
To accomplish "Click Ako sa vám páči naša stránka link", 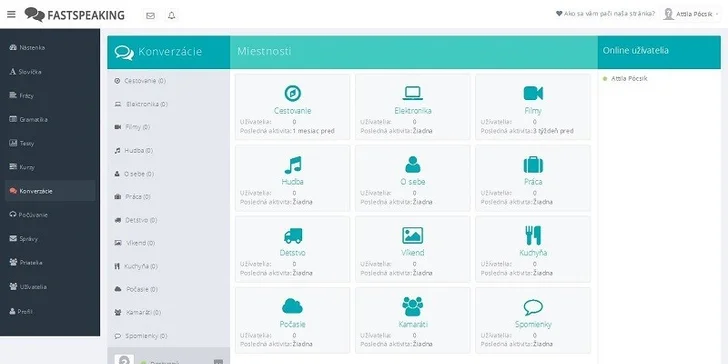I will click(x=605, y=14).
